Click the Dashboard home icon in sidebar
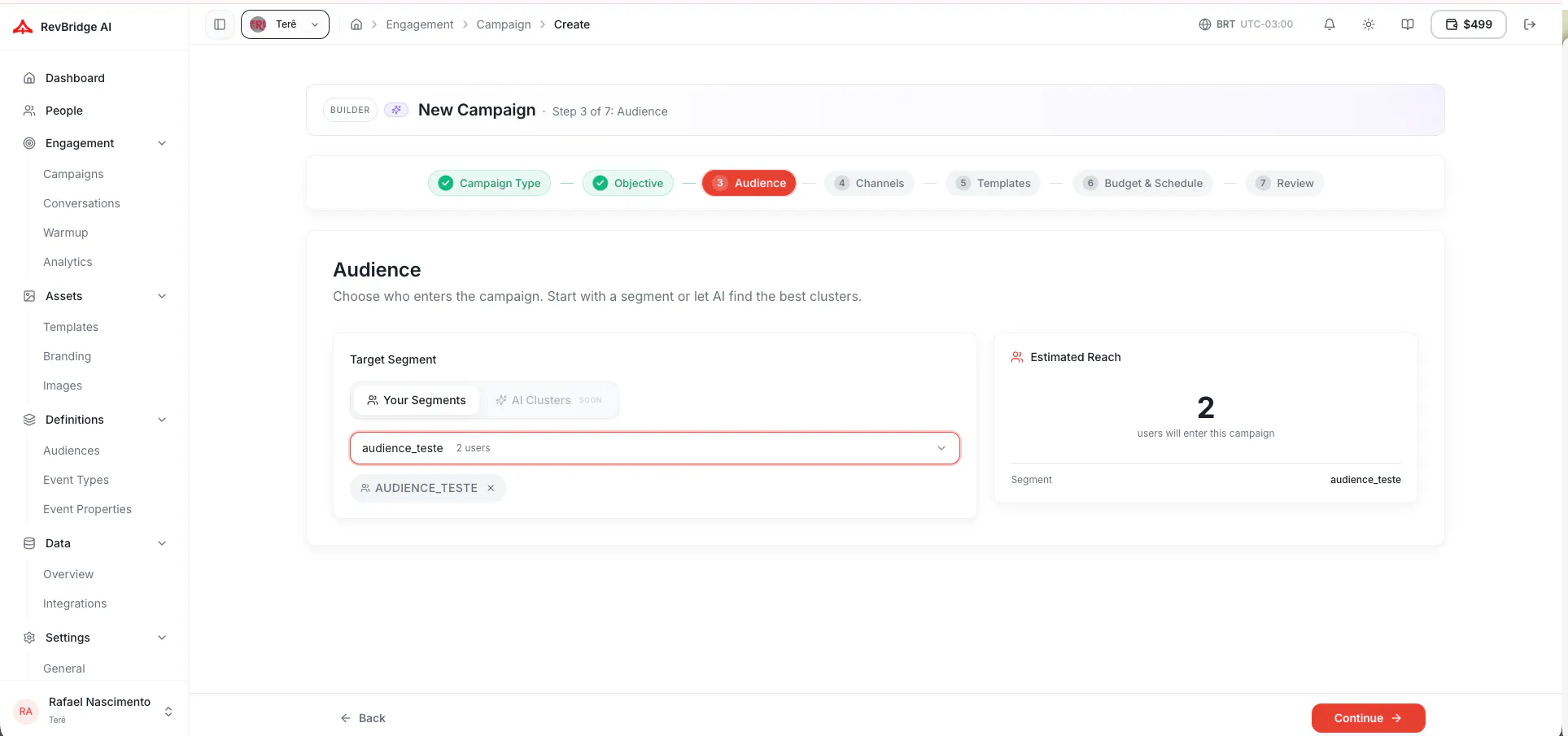 coord(29,78)
